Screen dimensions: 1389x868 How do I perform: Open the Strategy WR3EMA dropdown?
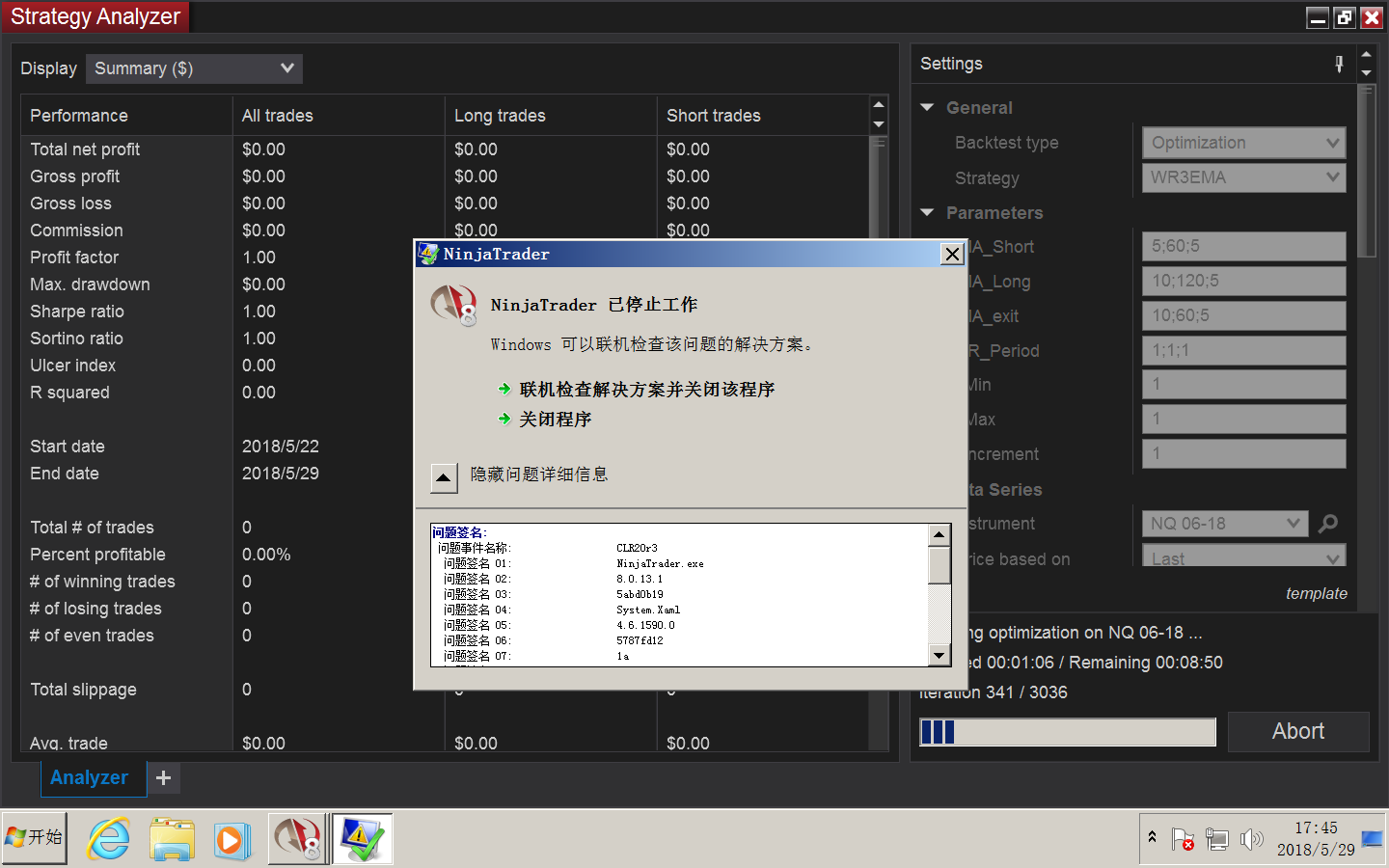tap(1243, 177)
